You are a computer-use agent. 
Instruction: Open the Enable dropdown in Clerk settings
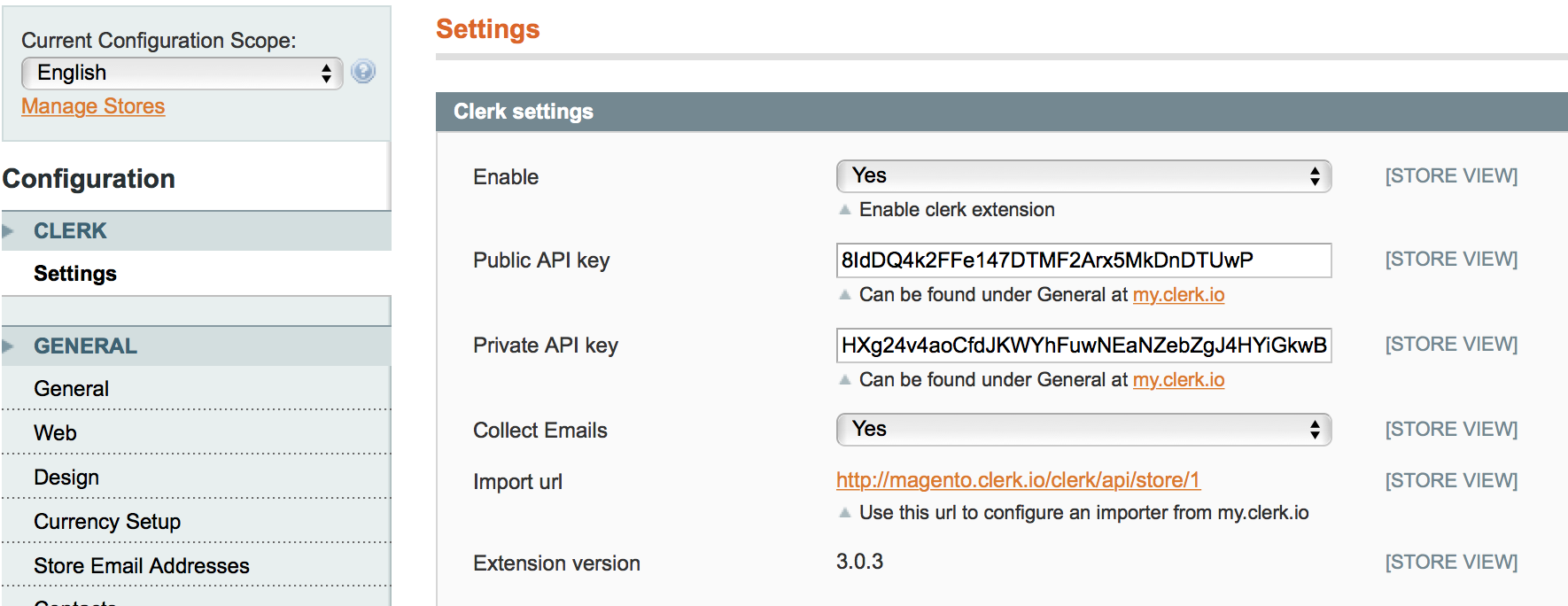tap(1083, 176)
